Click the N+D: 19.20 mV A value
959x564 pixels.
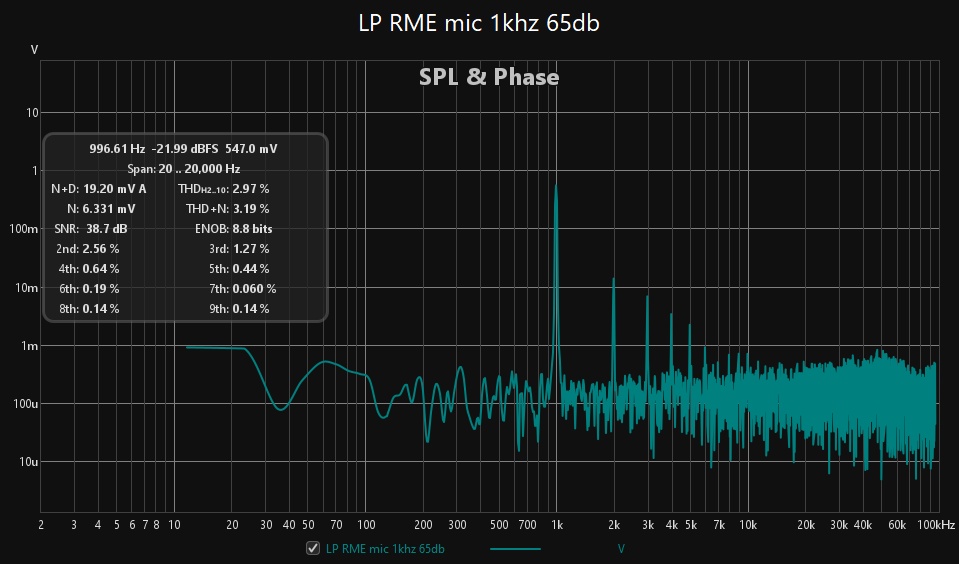click(x=98, y=189)
